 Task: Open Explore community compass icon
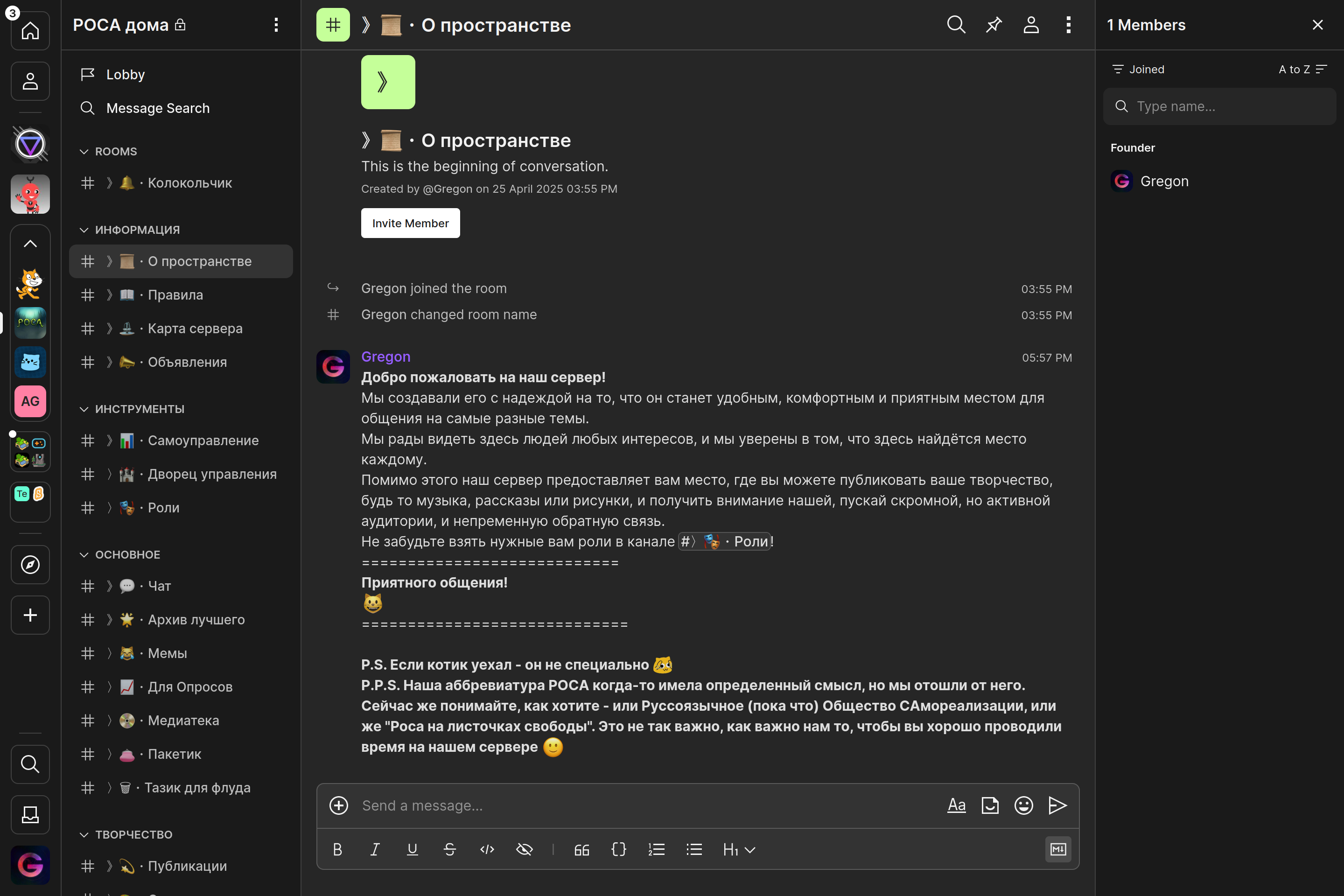[30, 565]
